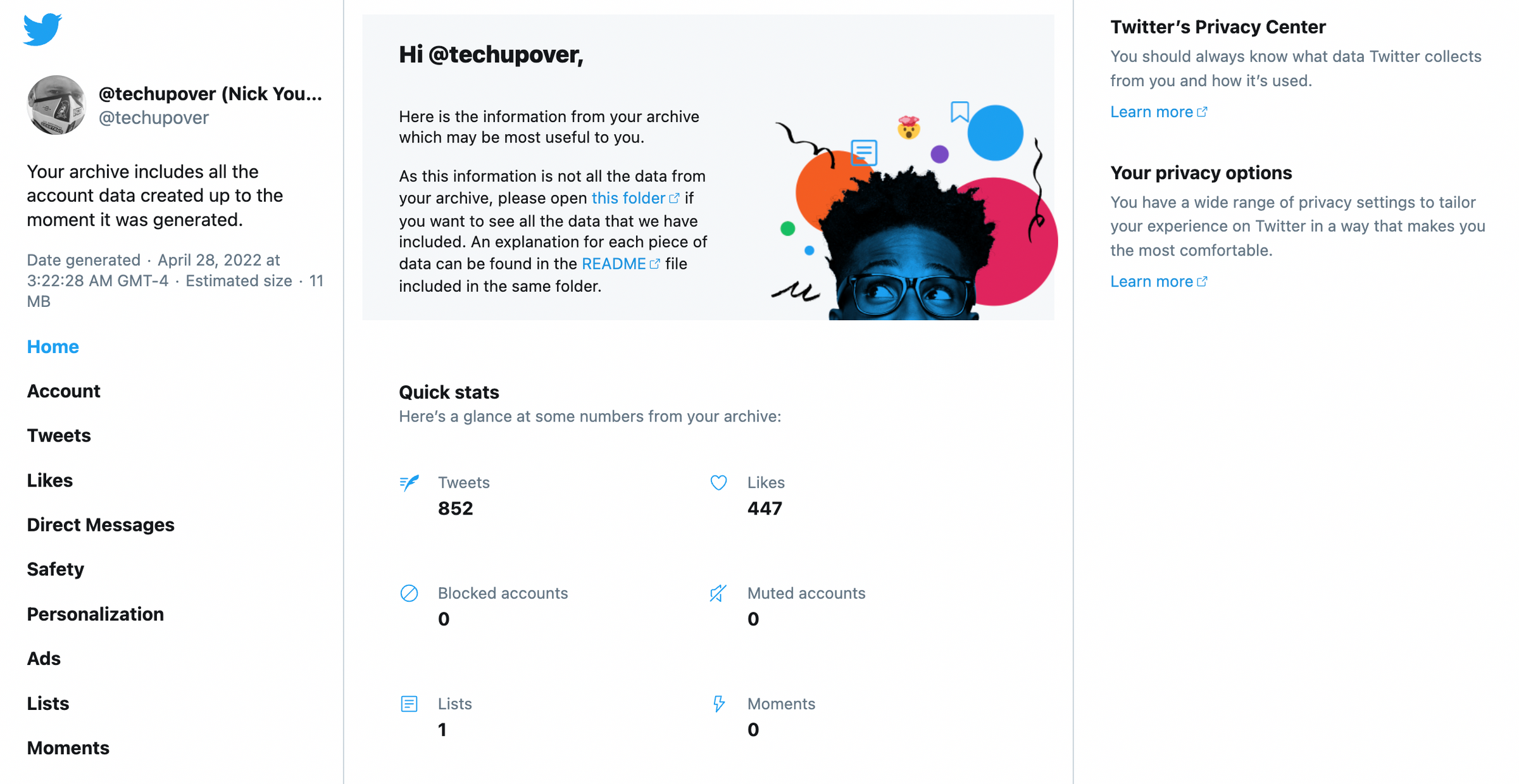Image resolution: width=1519 pixels, height=784 pixels.
Task: Select the Account menu item
Action: (x=63, y=390)
